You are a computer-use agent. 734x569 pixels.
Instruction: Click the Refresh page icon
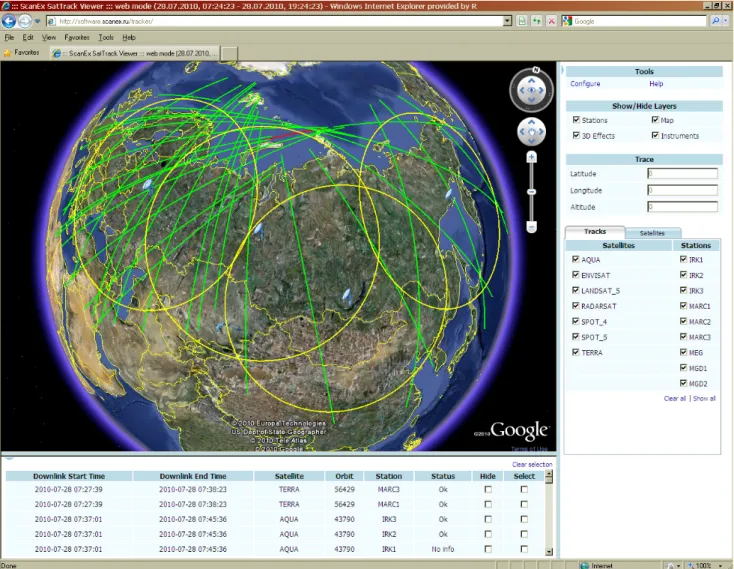point(536,21)
